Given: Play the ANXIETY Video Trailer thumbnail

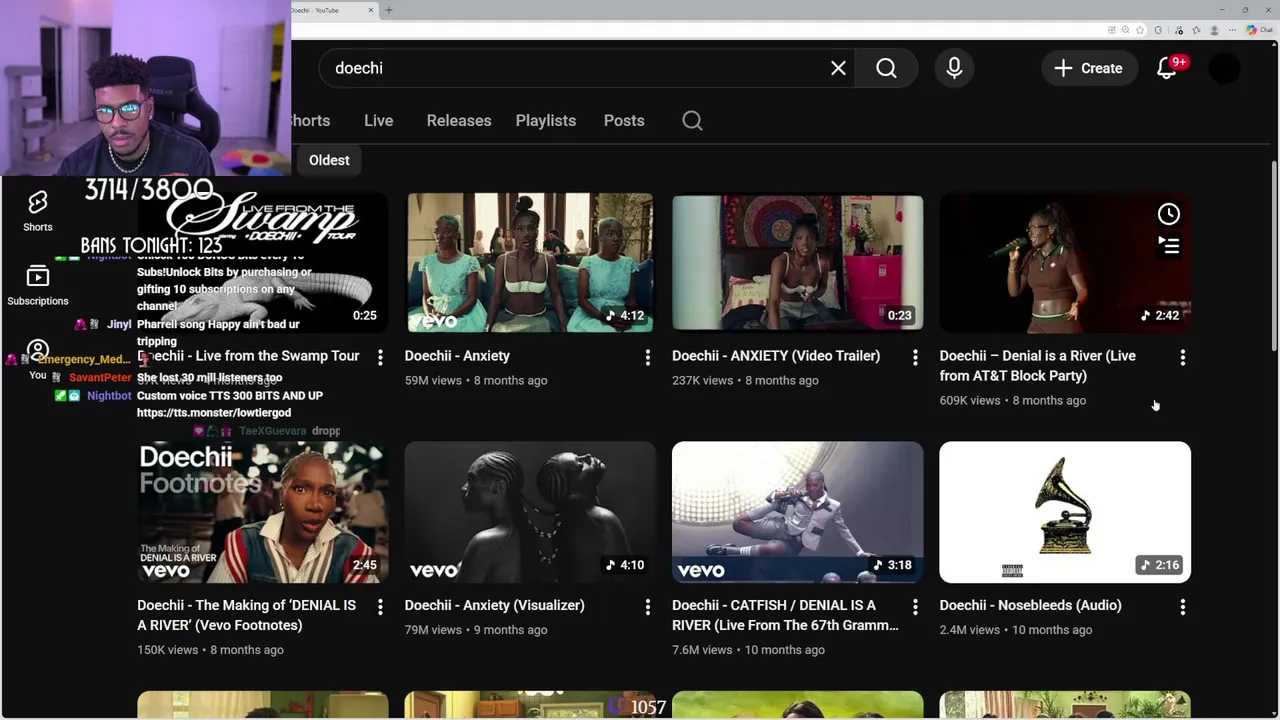Looking at the screenshot, I should [797, 262].
